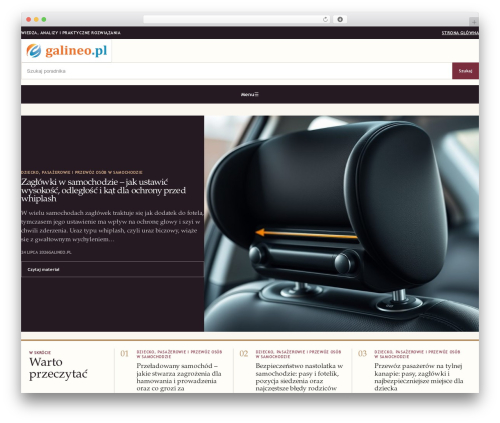Minimize the browser window with yellow button
Viewport: 500px width, 423px height.
point(36,19)
